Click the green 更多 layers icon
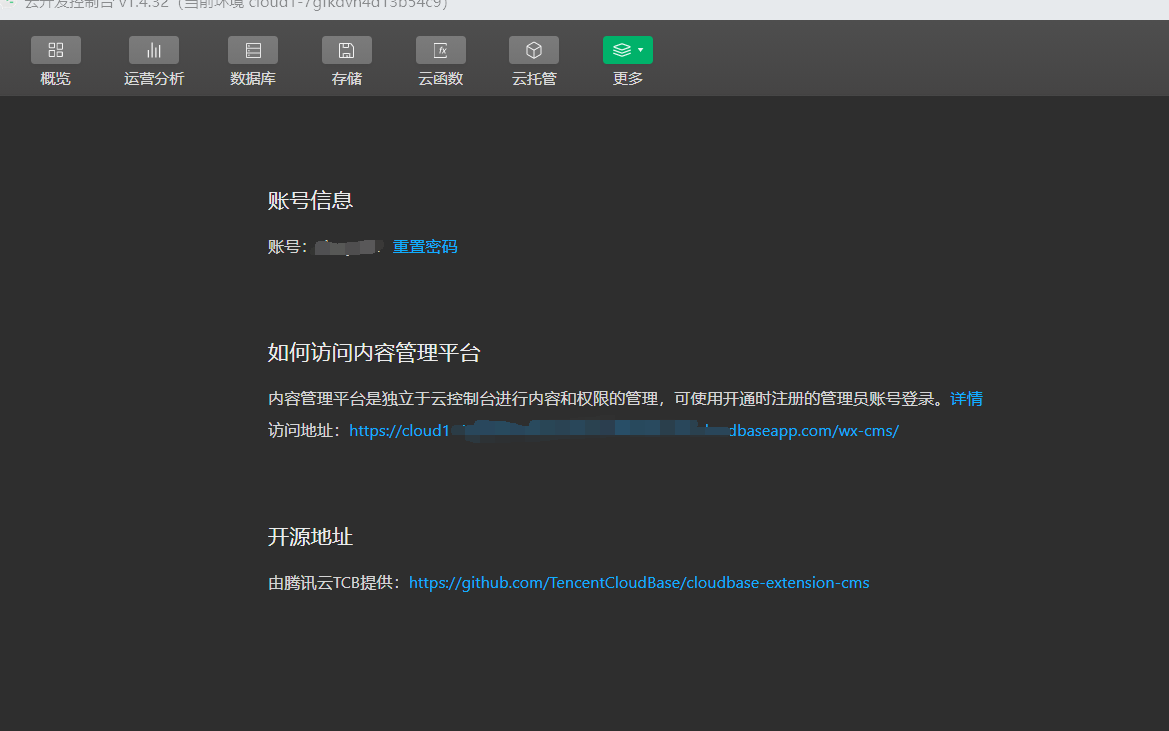The width and height of the screenshot is (1169, 731). pos(621,49)
